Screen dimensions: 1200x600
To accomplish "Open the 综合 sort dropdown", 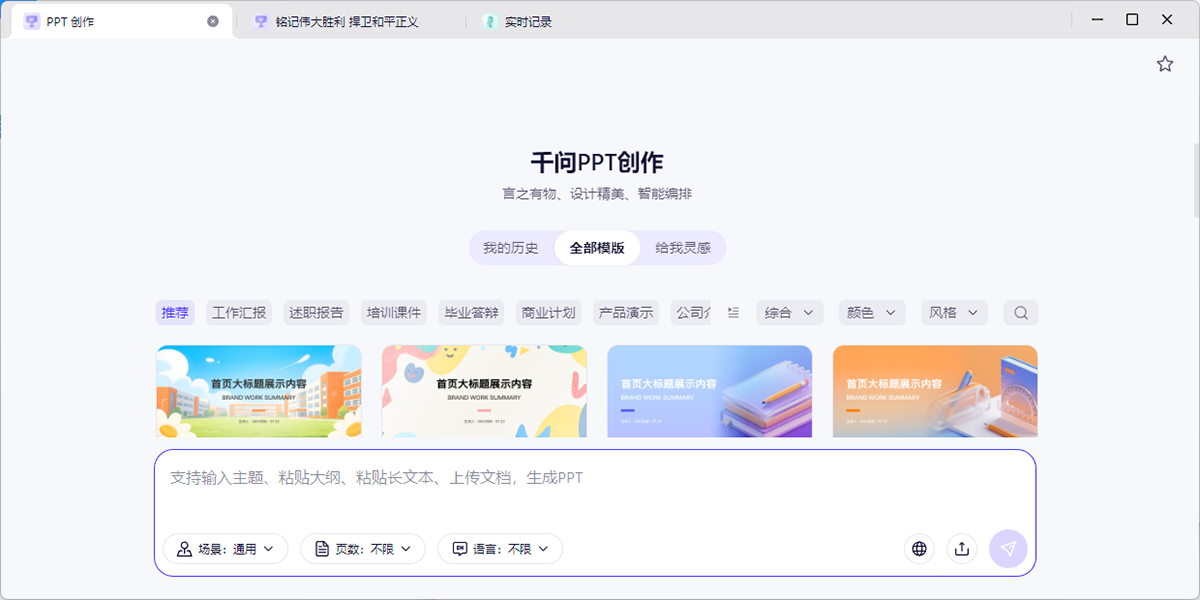I will 790,313.
